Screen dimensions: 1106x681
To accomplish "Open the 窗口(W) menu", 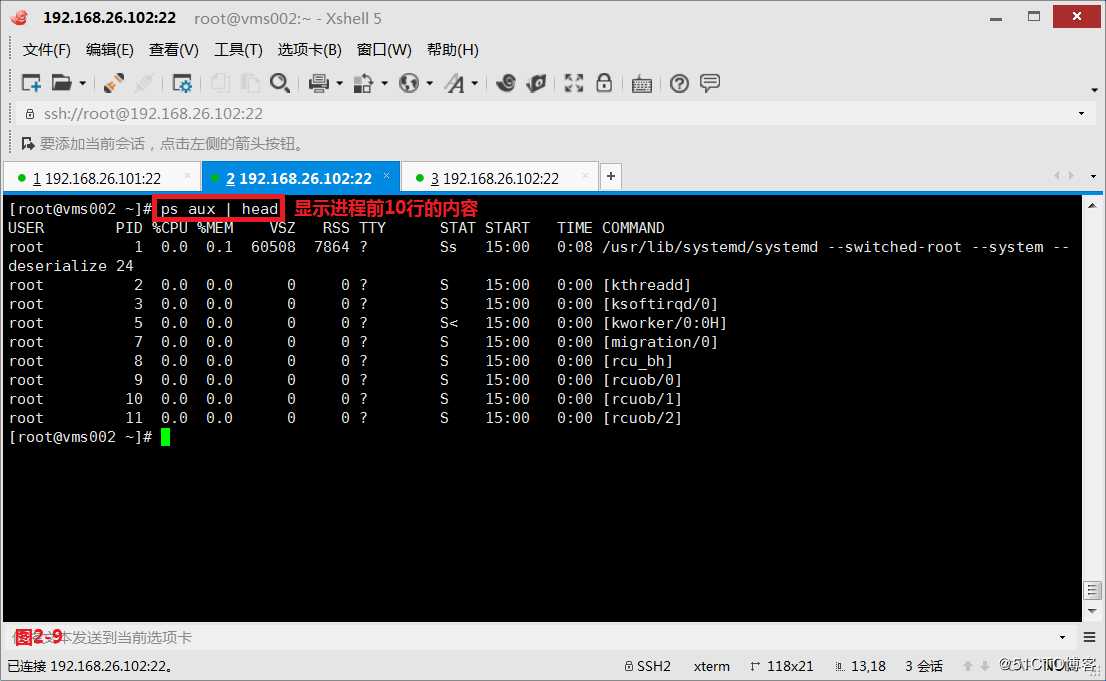I will [384, 49].
